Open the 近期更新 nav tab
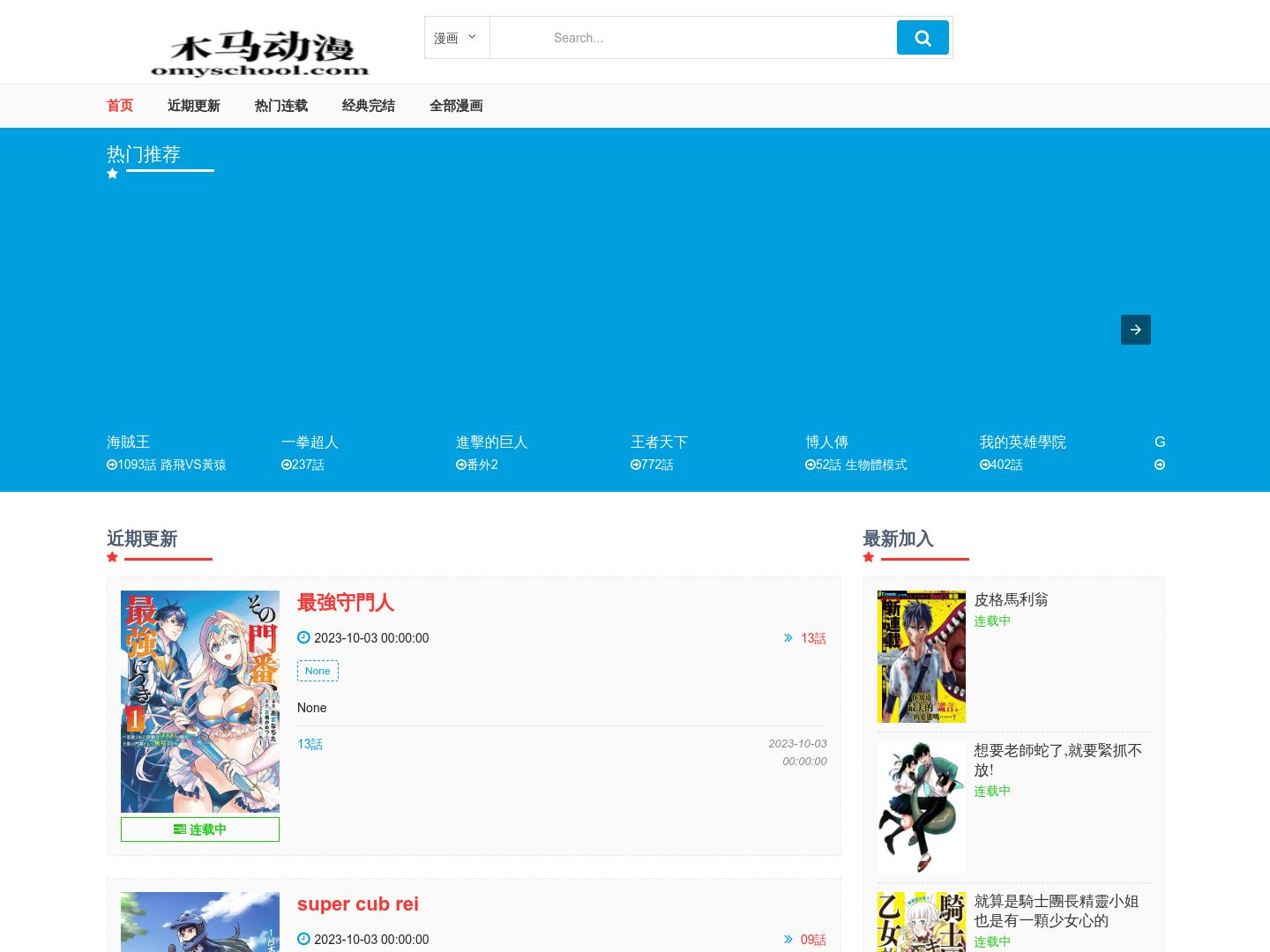This screenshot has width=1270, height=952. tap(194, 106)
